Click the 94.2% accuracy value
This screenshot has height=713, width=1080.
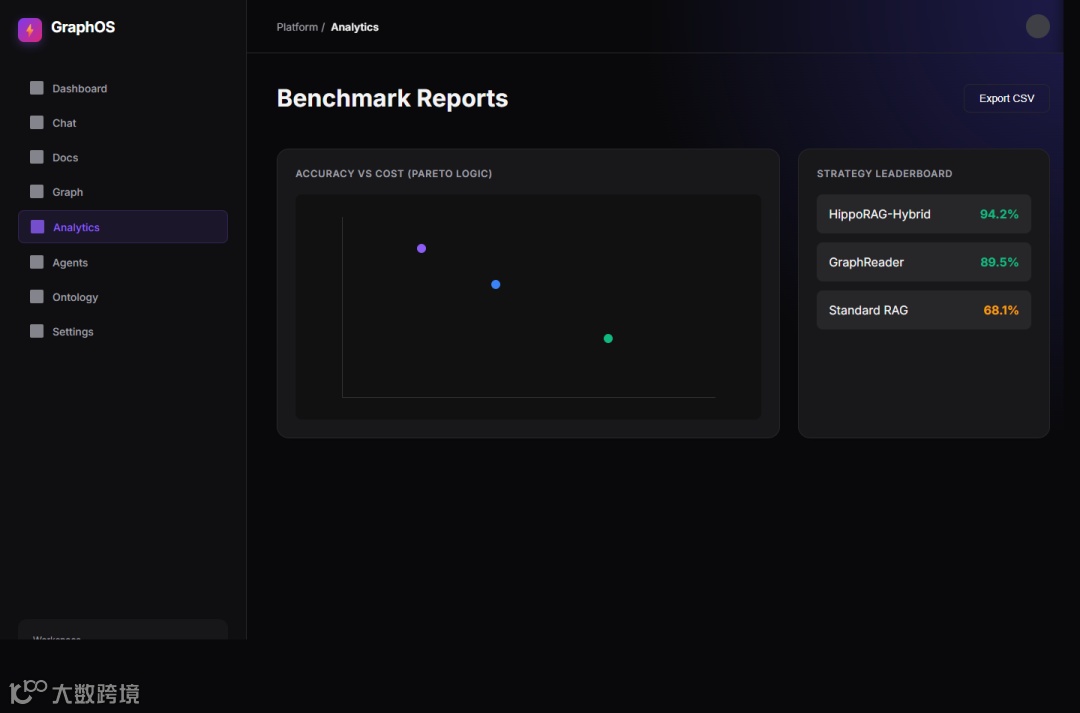point(999,214)
